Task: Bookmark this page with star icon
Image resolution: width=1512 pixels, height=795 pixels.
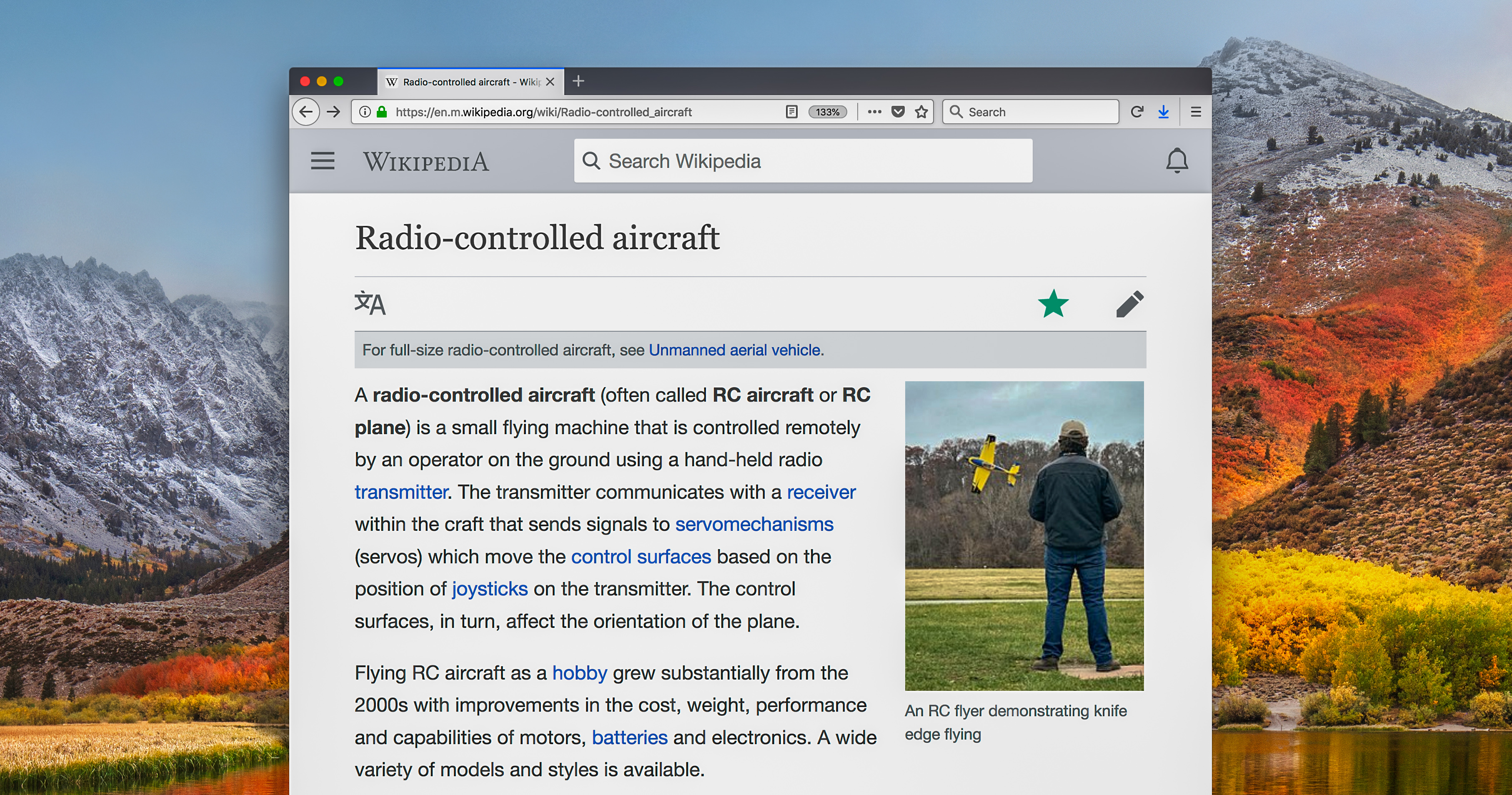Action: point(921,112)
